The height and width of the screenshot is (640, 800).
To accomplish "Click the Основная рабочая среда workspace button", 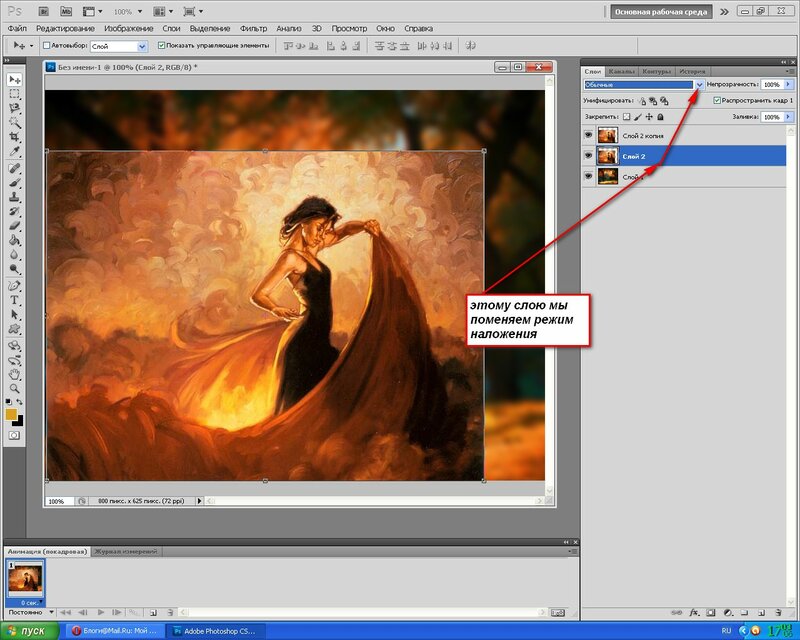I will pyautogui.click(x=661, y=12).
